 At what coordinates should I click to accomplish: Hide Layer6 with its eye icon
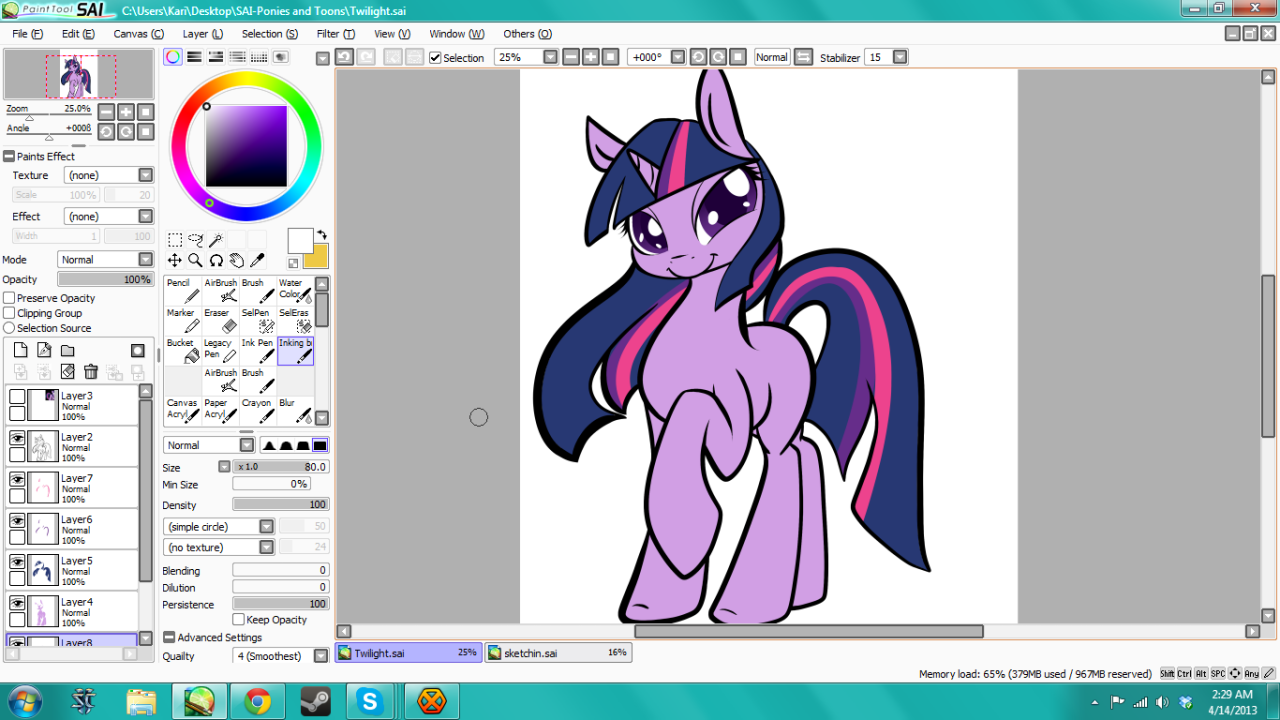tap(17, 520)
